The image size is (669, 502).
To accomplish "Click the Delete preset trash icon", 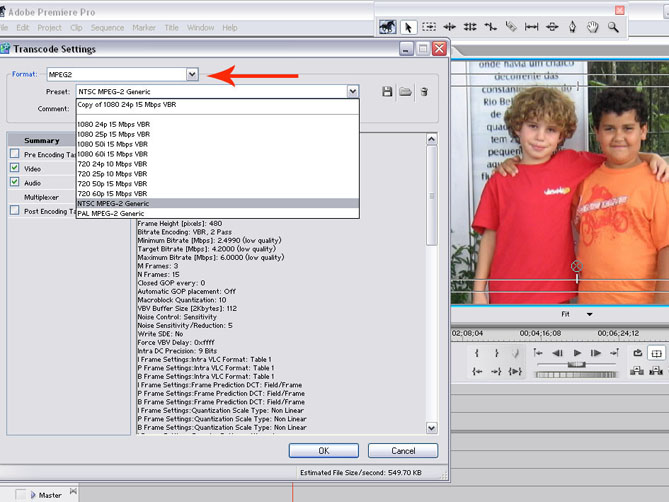I will 423,92.
